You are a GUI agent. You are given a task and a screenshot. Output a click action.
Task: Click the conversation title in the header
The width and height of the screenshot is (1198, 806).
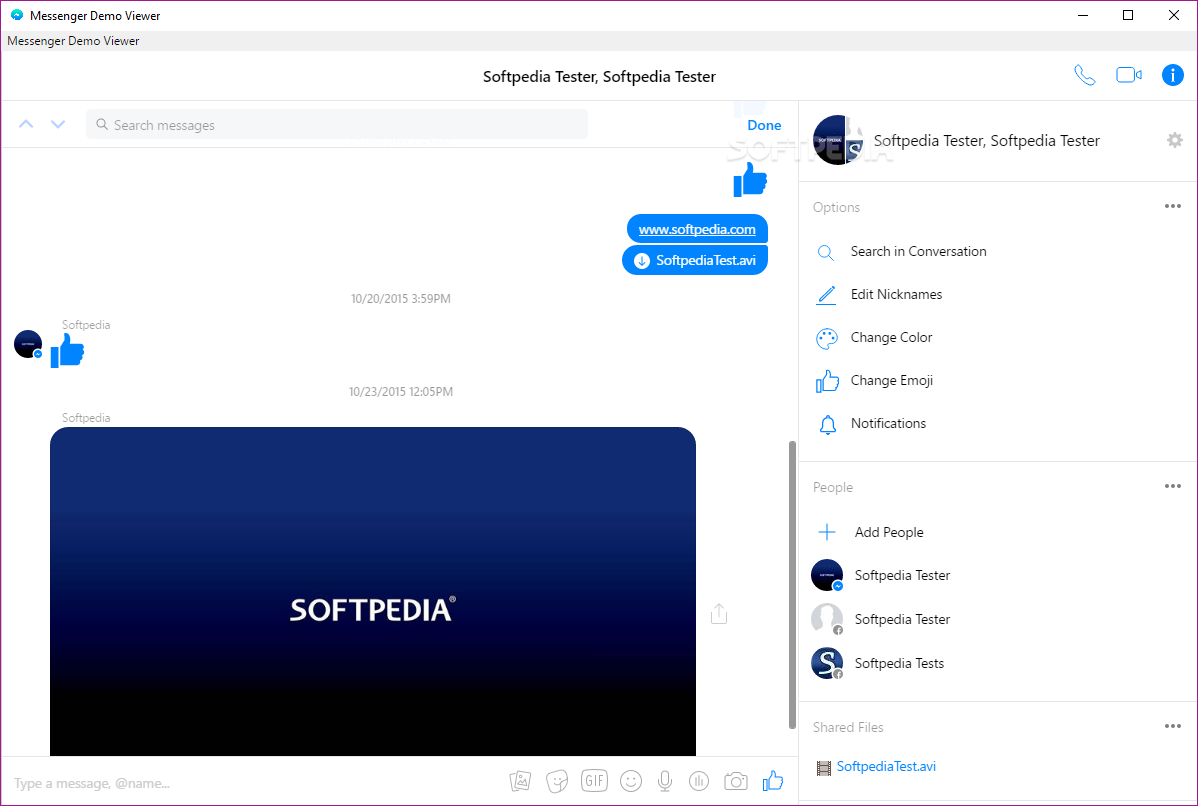(x=599, y=76)
